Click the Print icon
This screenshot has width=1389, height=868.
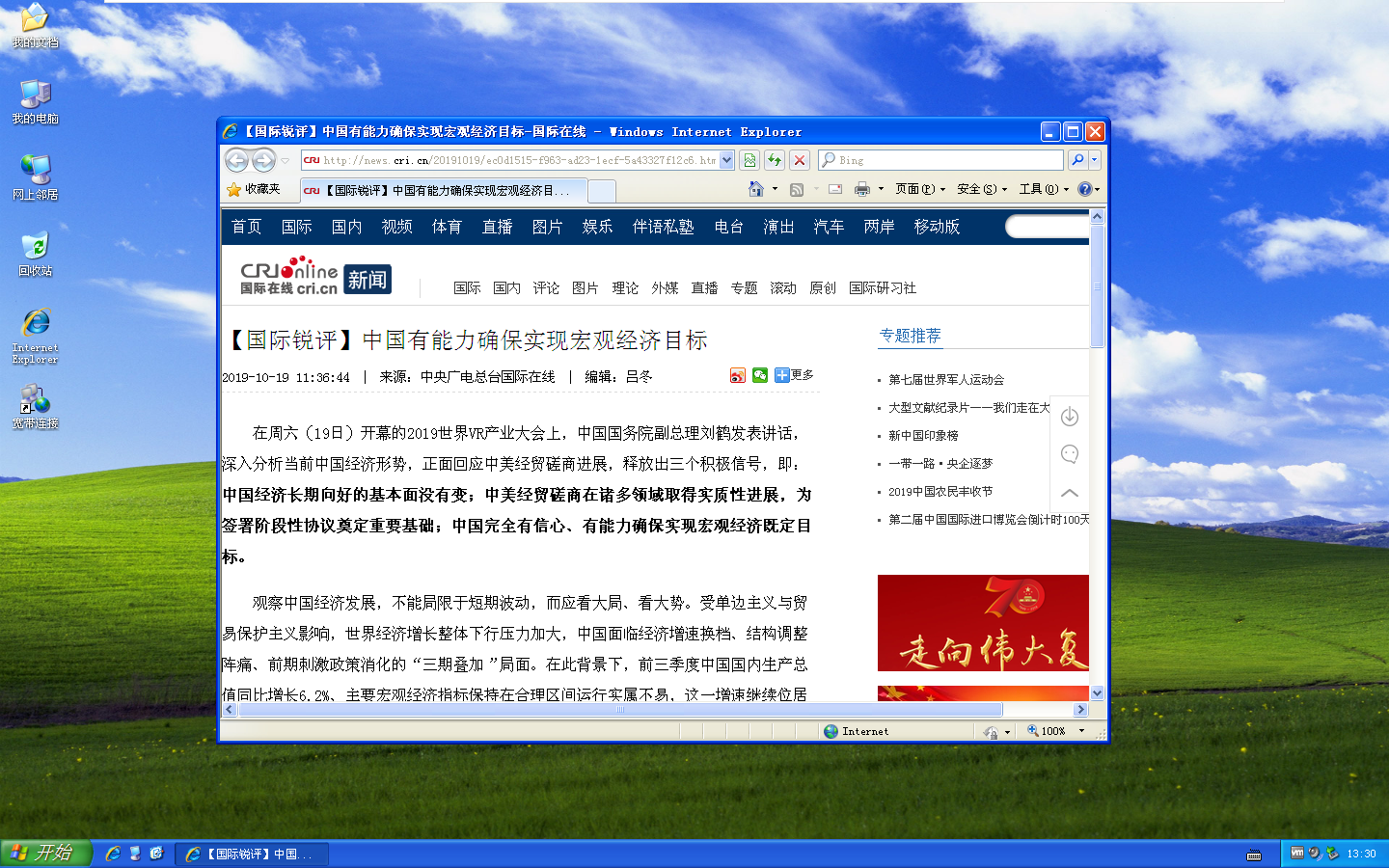[862, 189]
